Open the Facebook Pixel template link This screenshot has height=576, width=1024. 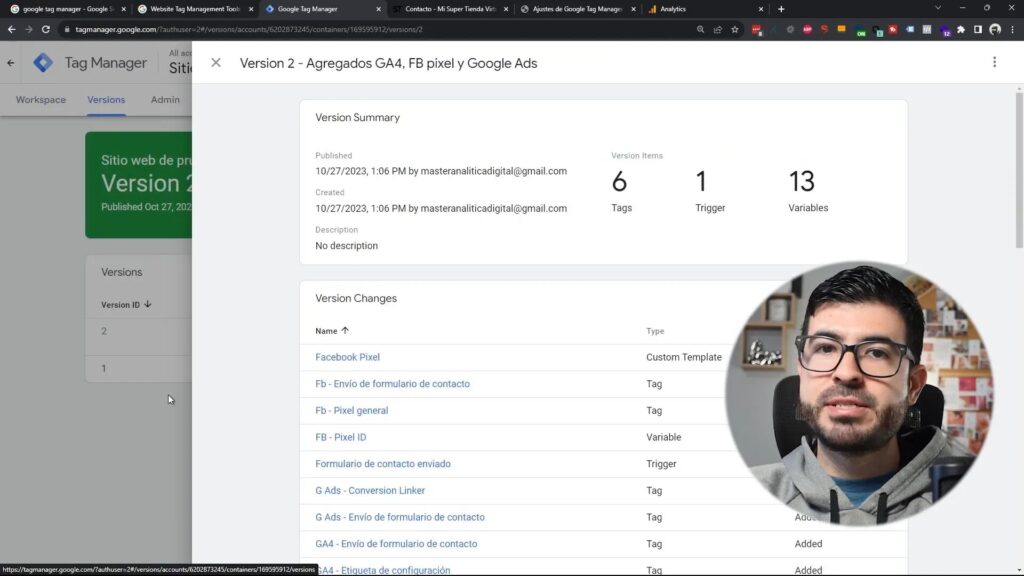(x=347, y=357)
